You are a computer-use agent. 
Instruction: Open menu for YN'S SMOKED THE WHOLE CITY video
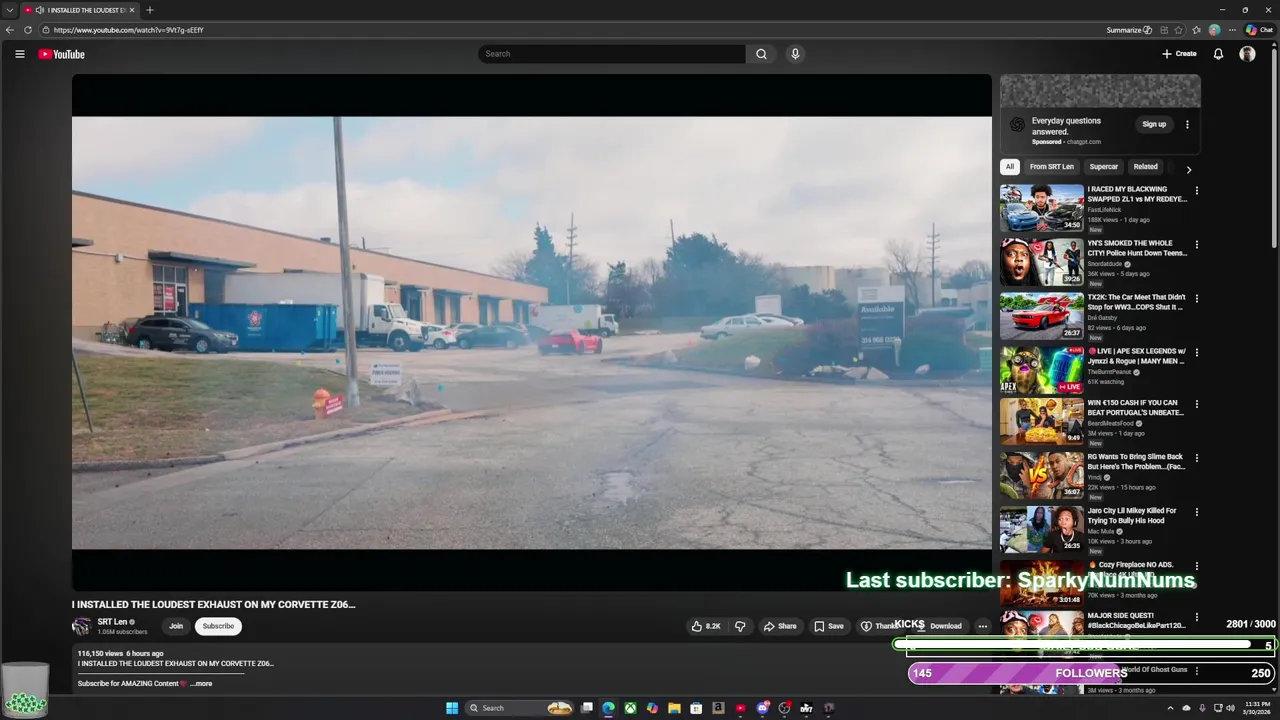[1196, 244]
